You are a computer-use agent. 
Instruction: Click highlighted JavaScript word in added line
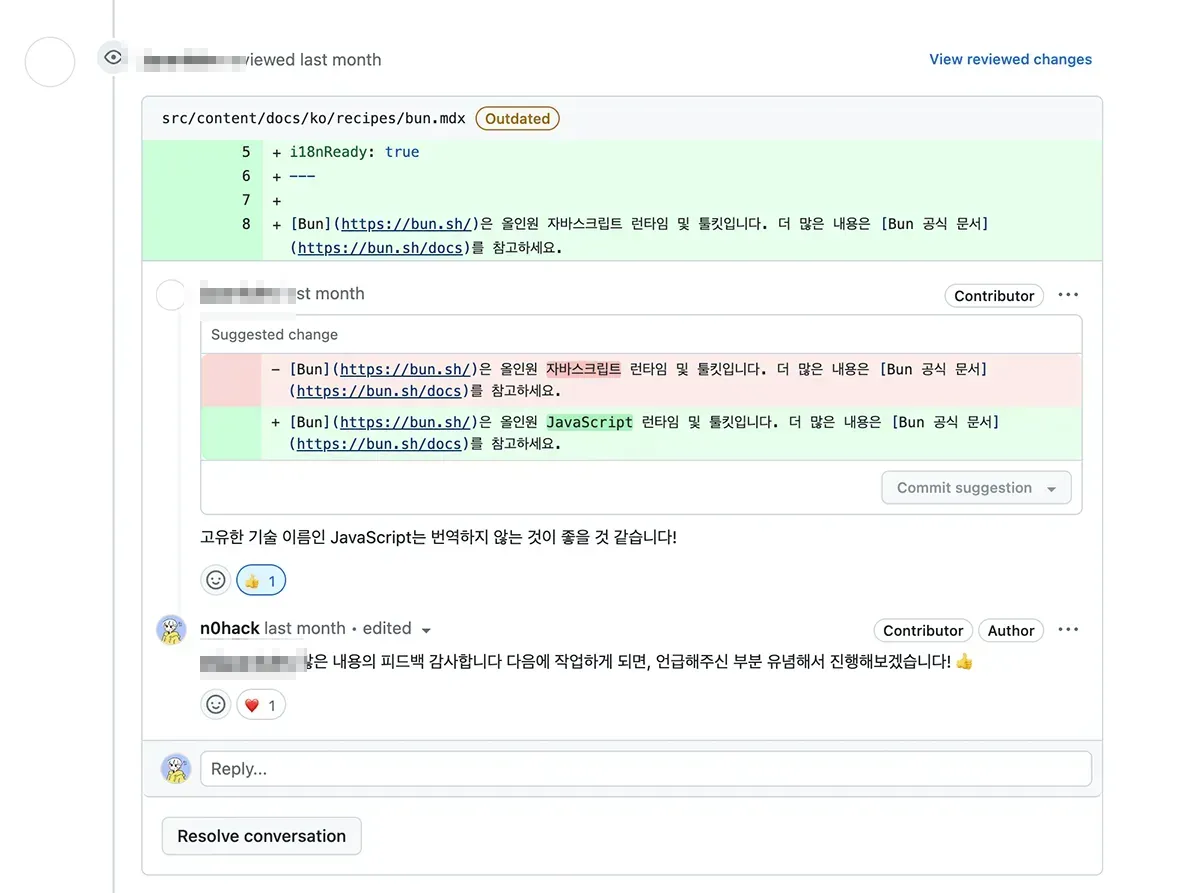tap(590, 422)
